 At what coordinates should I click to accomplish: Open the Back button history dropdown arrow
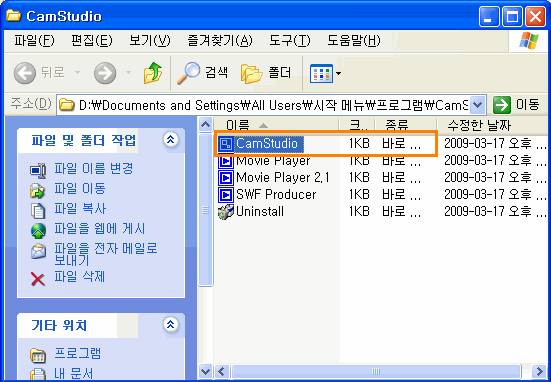tap(77, 73)
